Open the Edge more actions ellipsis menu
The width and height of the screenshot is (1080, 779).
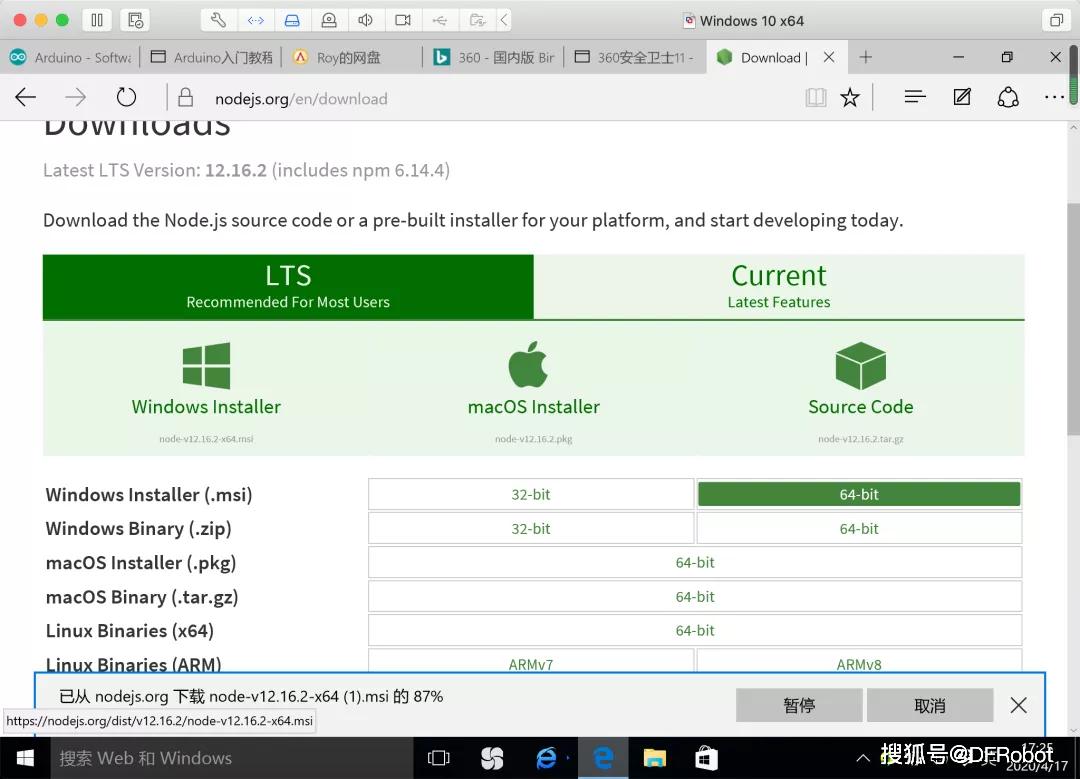(1054, 97)
